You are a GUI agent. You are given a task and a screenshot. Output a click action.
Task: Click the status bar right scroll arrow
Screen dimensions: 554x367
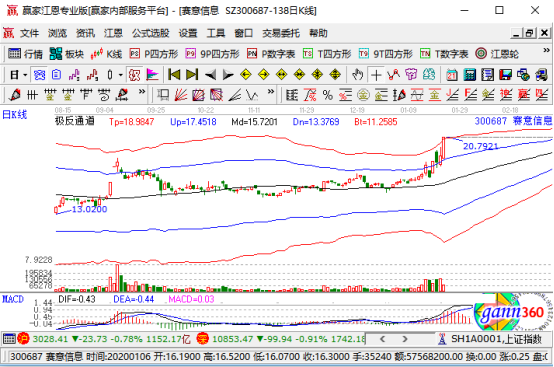405,339
